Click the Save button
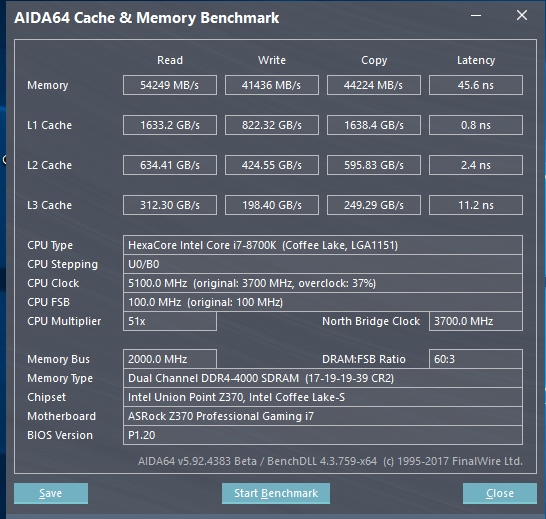Screen dimensions: 546x519 pyautogui.click(x=51, y=493)
